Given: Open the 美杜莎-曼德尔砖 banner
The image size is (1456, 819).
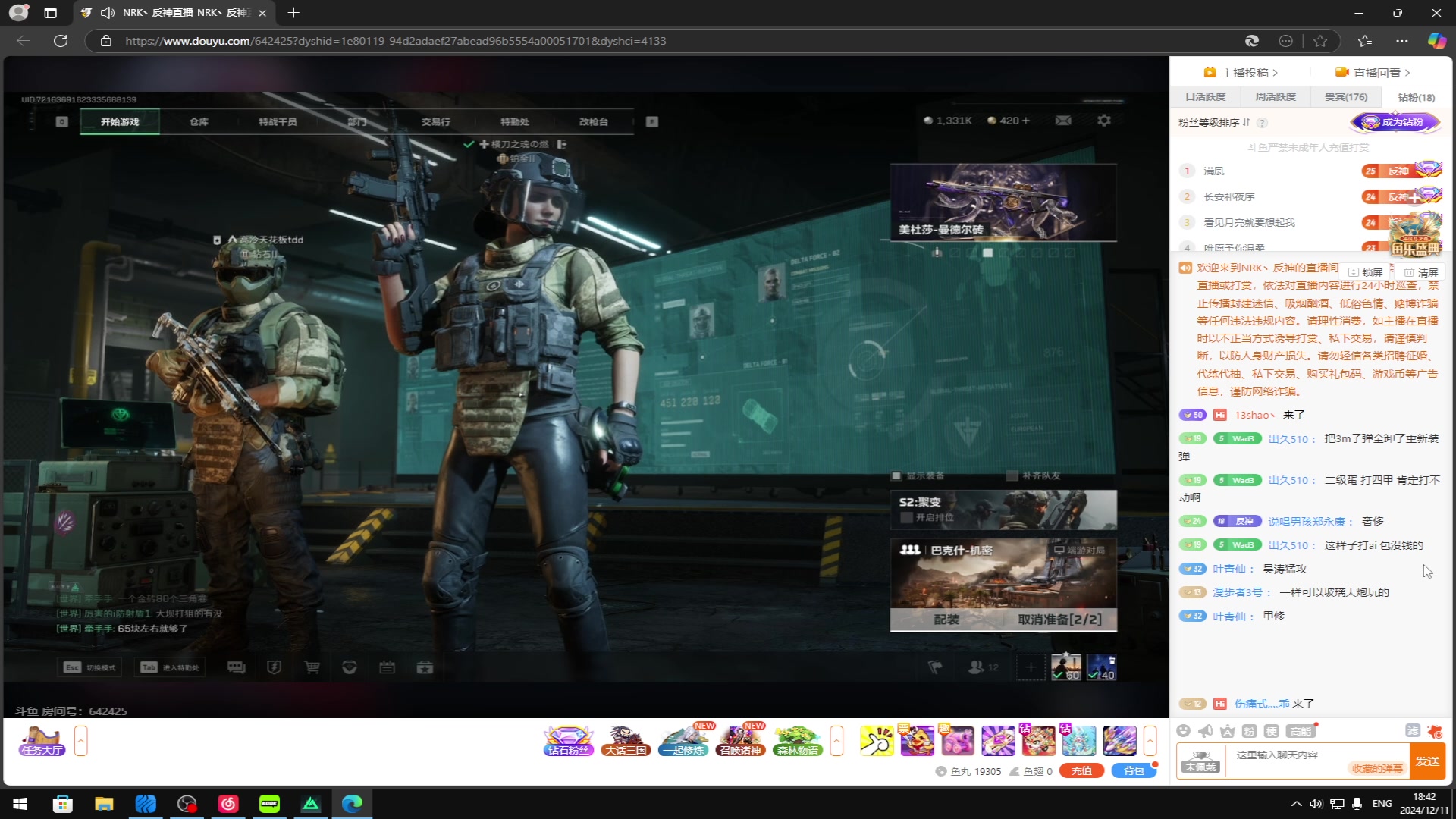Looking at the screenshot, I should pos(1003,202).
